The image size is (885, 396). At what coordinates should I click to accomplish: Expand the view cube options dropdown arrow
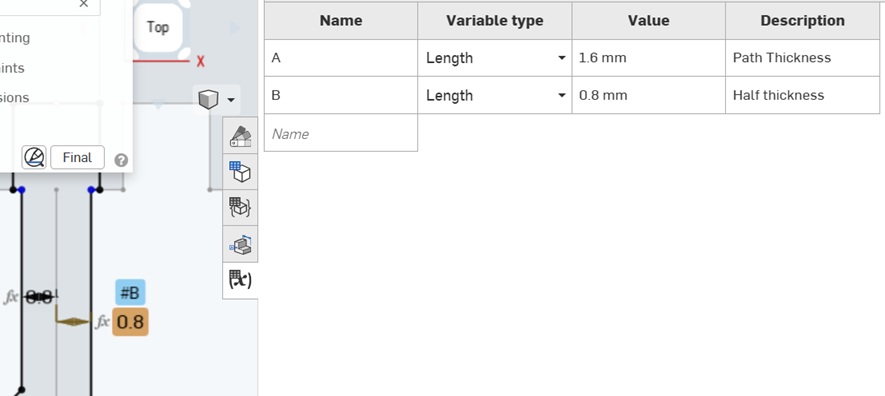click(x=230, y=100)
